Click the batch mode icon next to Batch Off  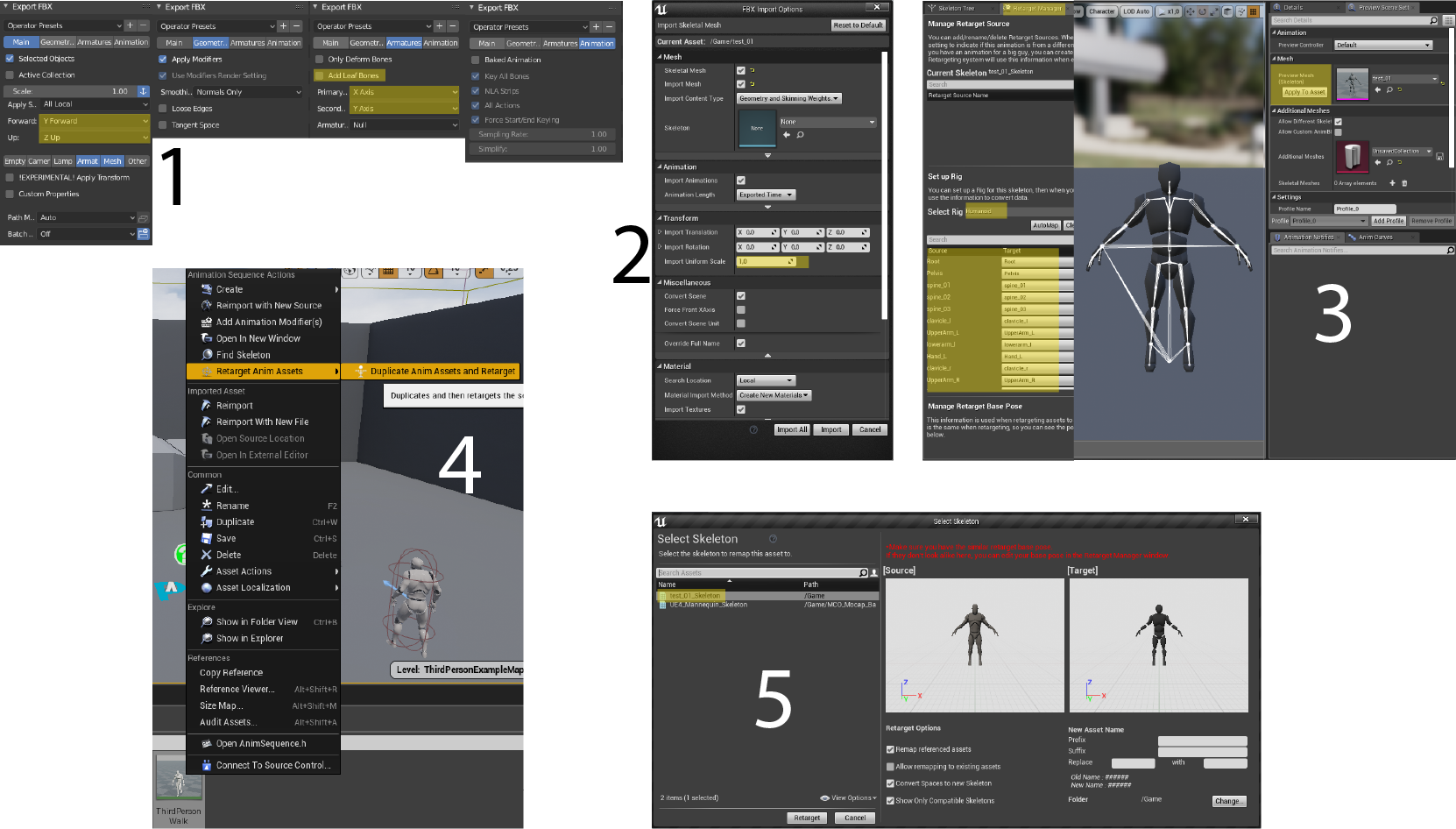coord(144,234)
